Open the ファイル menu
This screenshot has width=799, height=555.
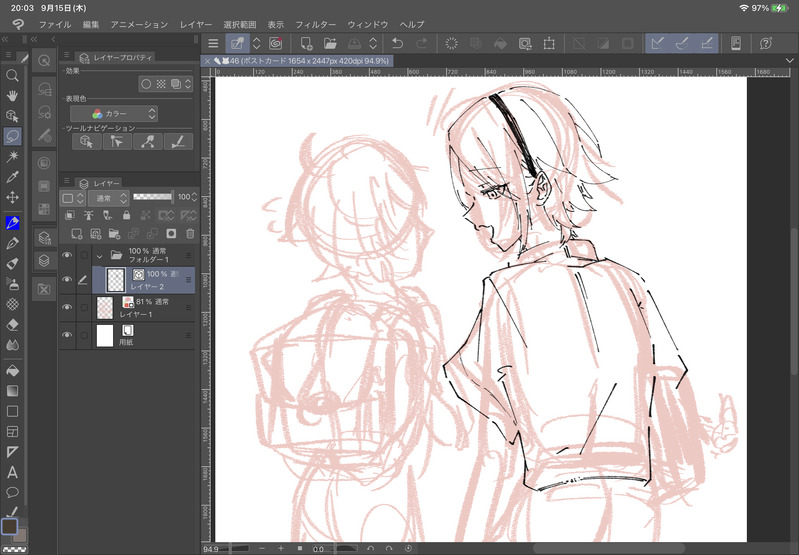(x=55, y=24)
